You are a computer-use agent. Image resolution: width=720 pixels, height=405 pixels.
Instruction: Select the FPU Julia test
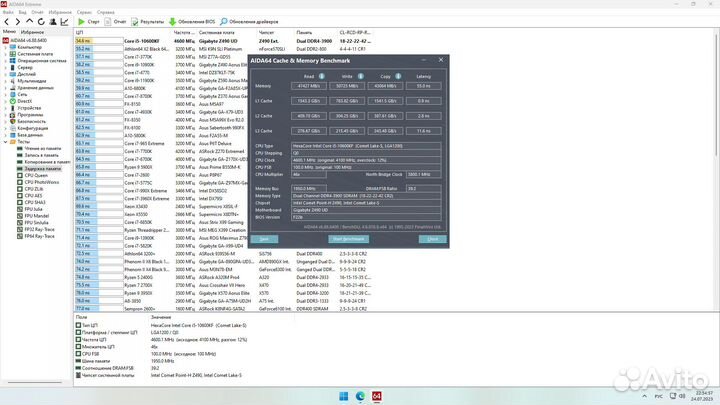tap(33, 209)
